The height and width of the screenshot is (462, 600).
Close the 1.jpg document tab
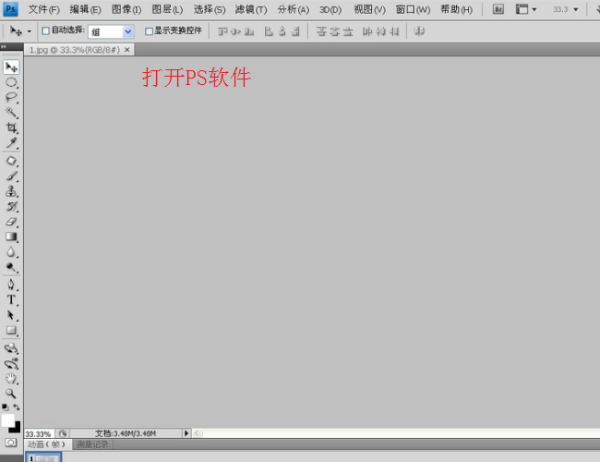[127, 50]
